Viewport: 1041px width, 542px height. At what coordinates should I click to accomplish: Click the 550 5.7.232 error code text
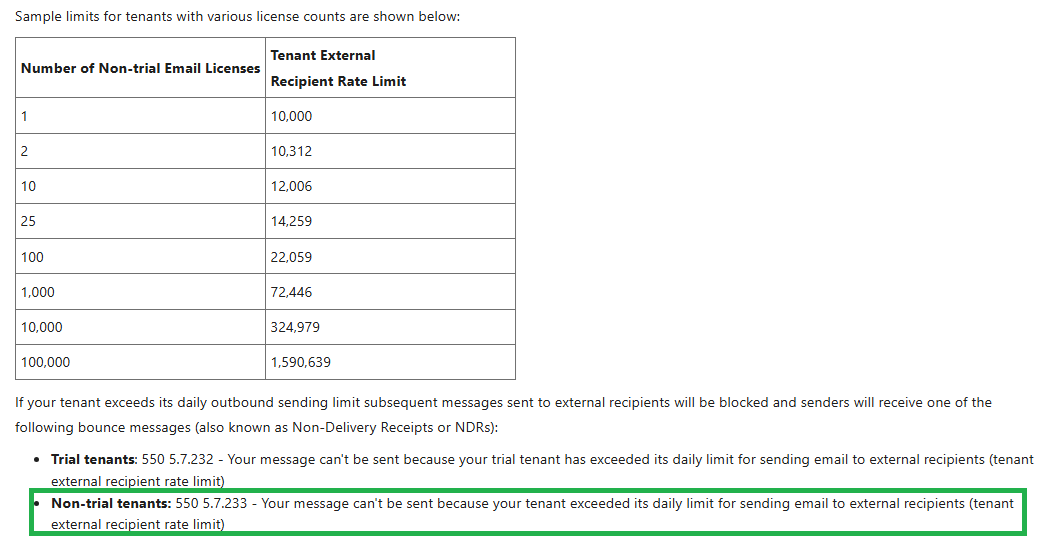click(x=178, y=460)
